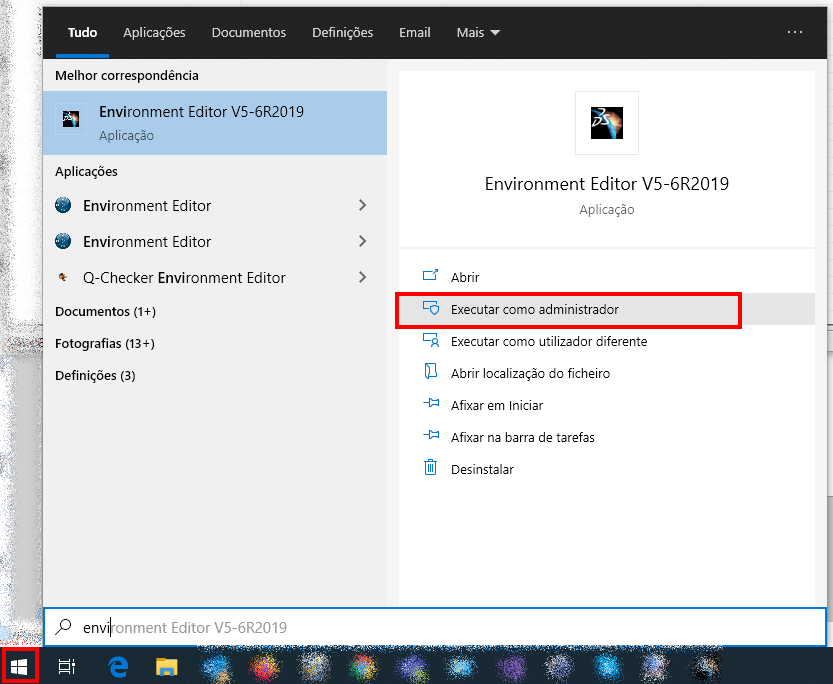
Task: Expand the first Environment Editor result arrow
Action: click(362, 205)
